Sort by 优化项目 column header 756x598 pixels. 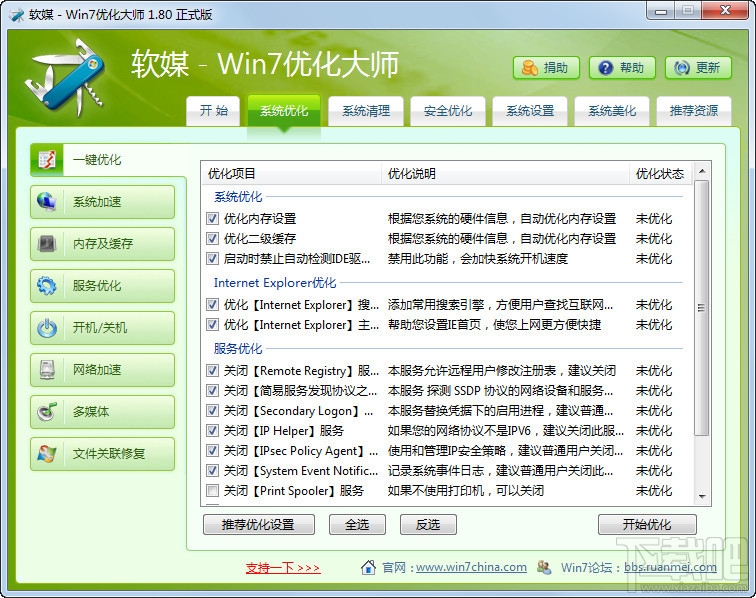click(x=291, y=174)
